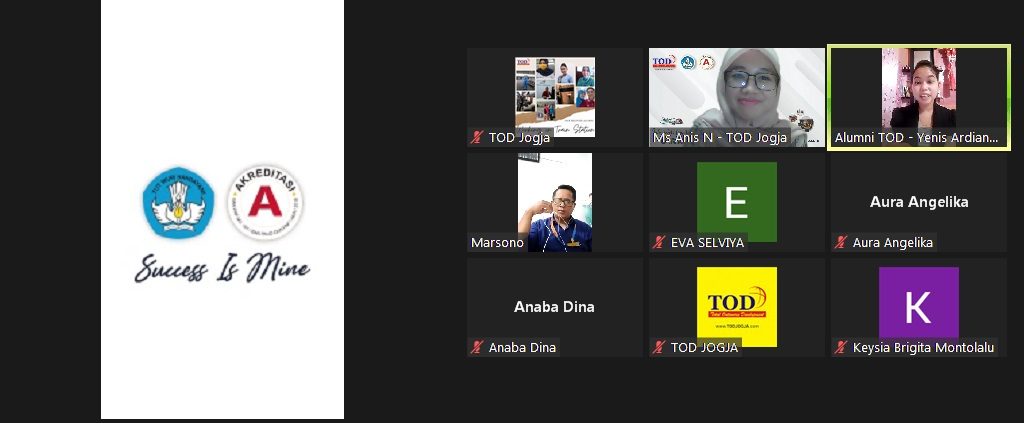The height and width of the screenshot is (423, 1024).
Task: Click muted mic icon beside Anaba Dina label
Action: coord(477,347)
